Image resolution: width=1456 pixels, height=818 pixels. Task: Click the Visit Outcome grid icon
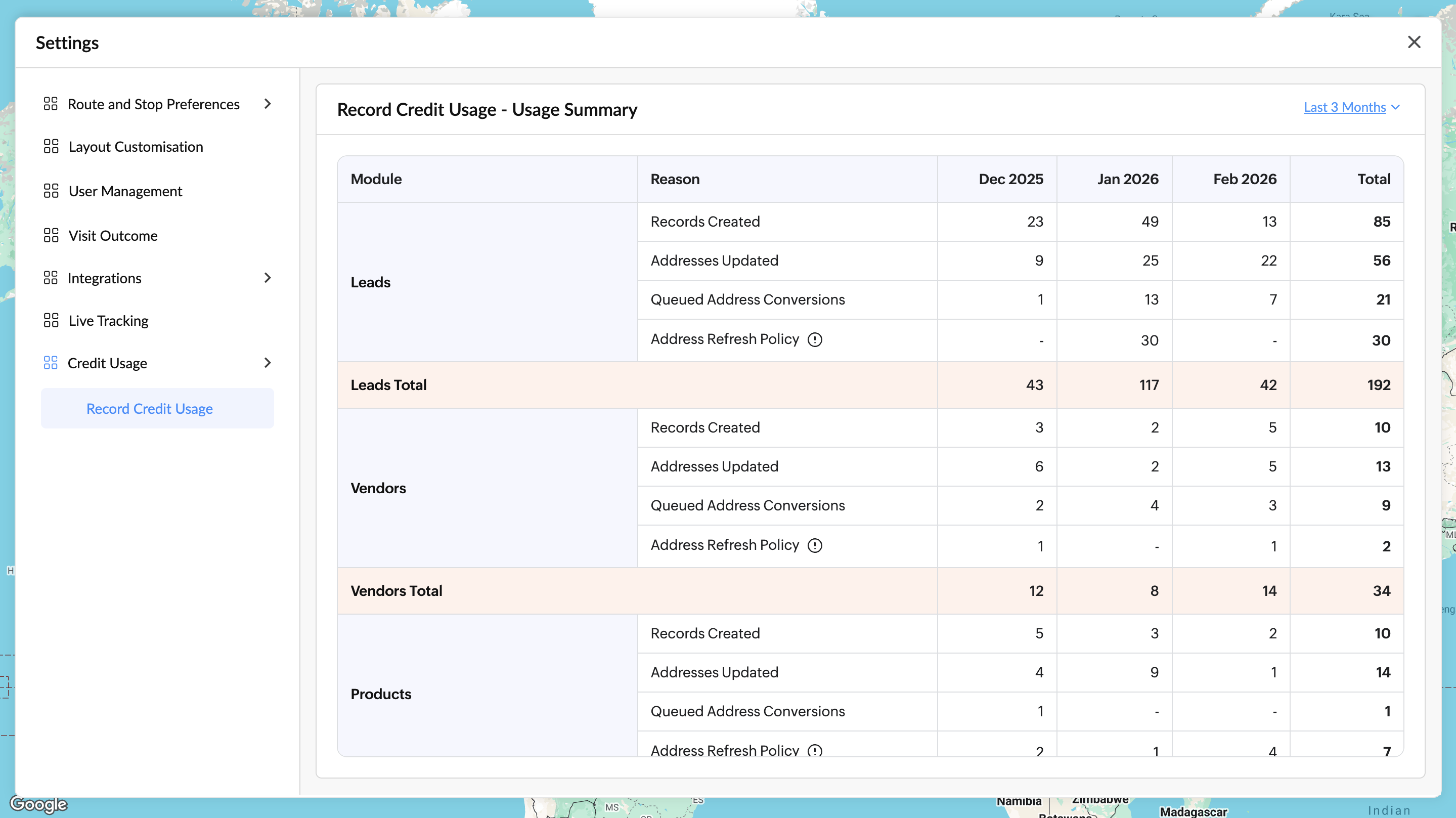[x=51, y=235]
